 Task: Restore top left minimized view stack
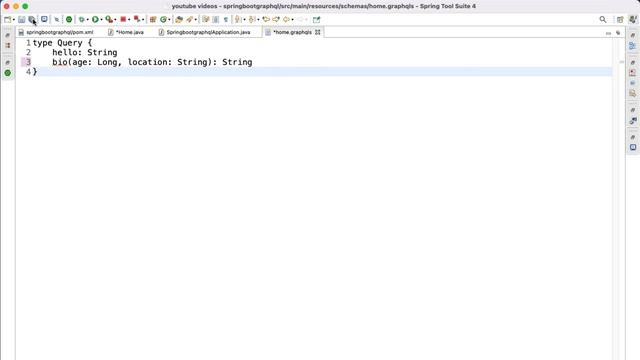tap(8, 36)
